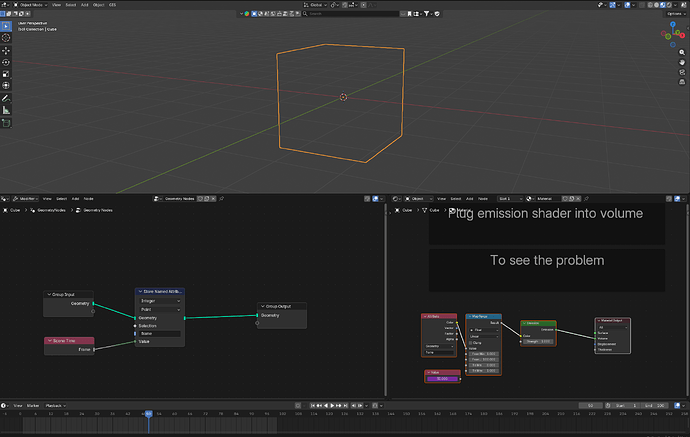This screenshot has height=437, width=690.
Task: Toggle viewport overlays
Action: point(628,5)
